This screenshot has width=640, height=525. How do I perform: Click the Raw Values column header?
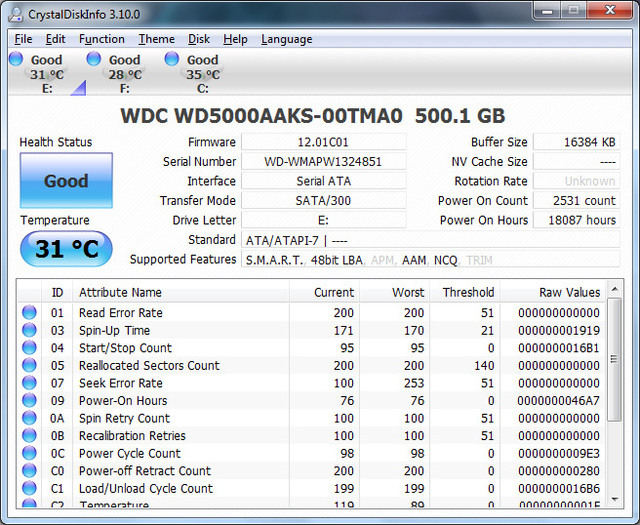click(x=553, y=292)
